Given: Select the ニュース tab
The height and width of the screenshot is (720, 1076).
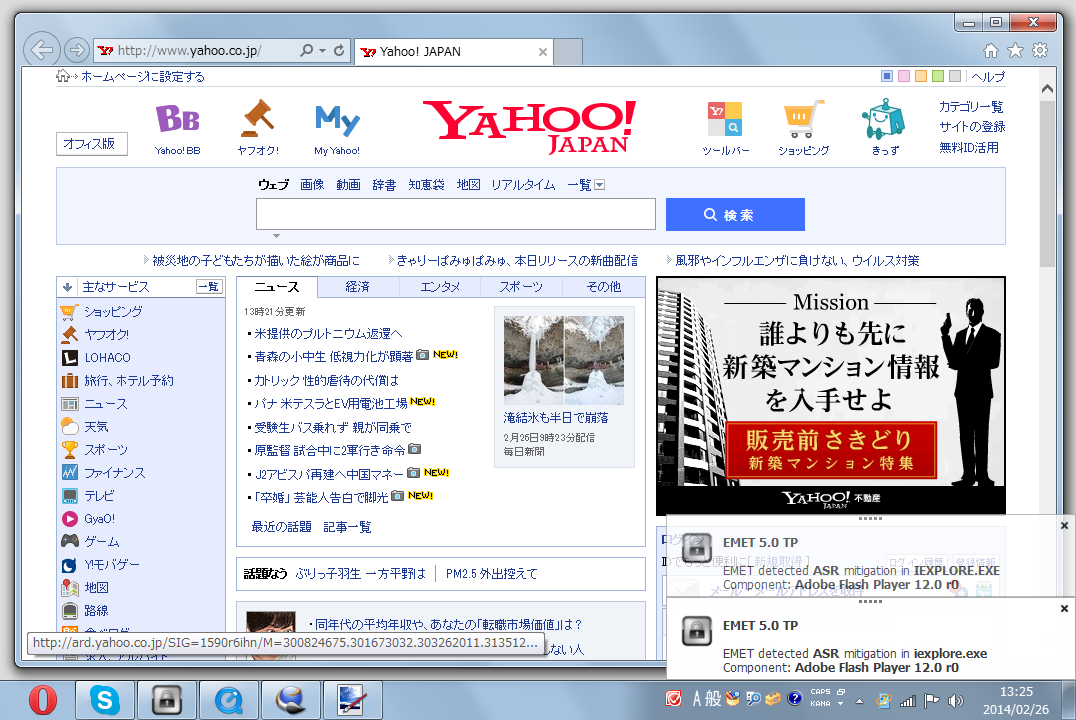Looking at the screenshot, I should pos(277,287).
